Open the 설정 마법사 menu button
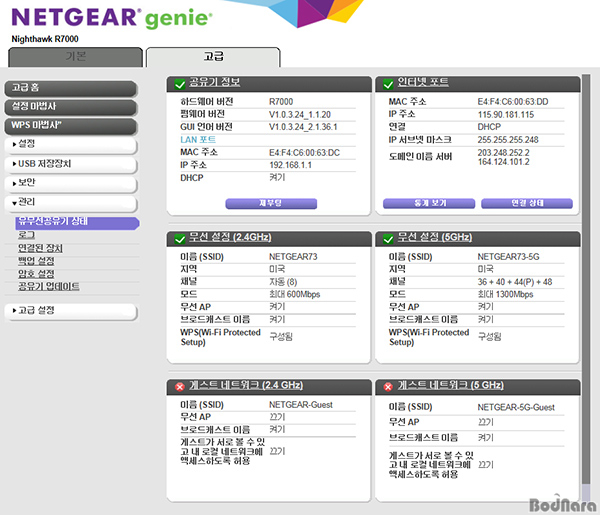 point(71,107)
